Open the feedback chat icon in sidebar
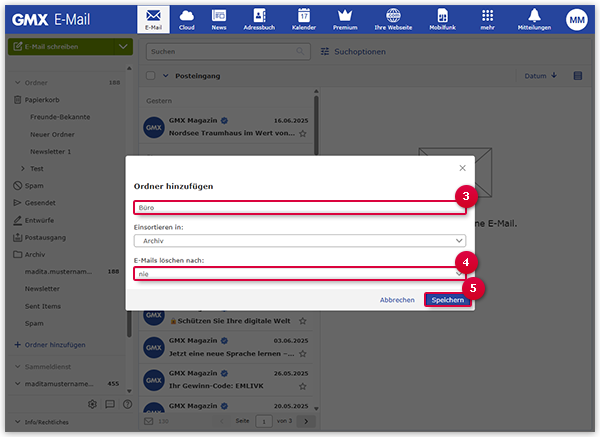The height and width of the screenshot is (437, 600). pyautogui.click(x=110, y=404)
